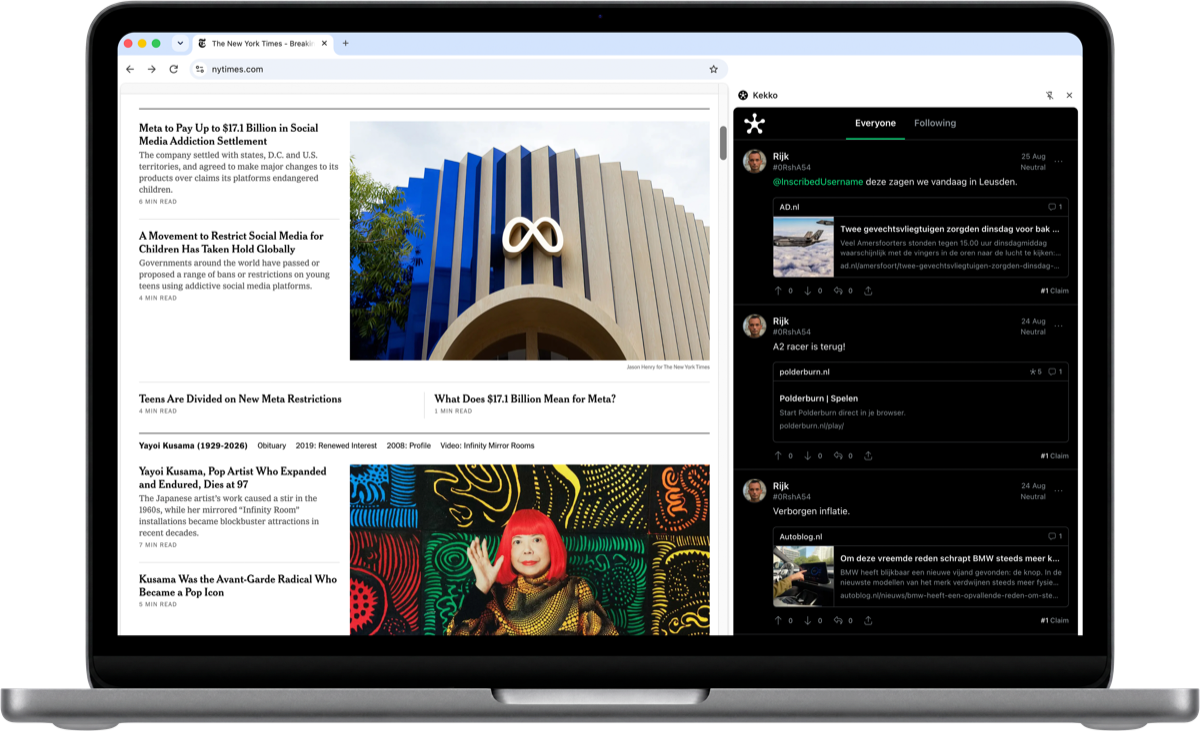Open more options for Verborgen inflatie post

coord(1058,491)
